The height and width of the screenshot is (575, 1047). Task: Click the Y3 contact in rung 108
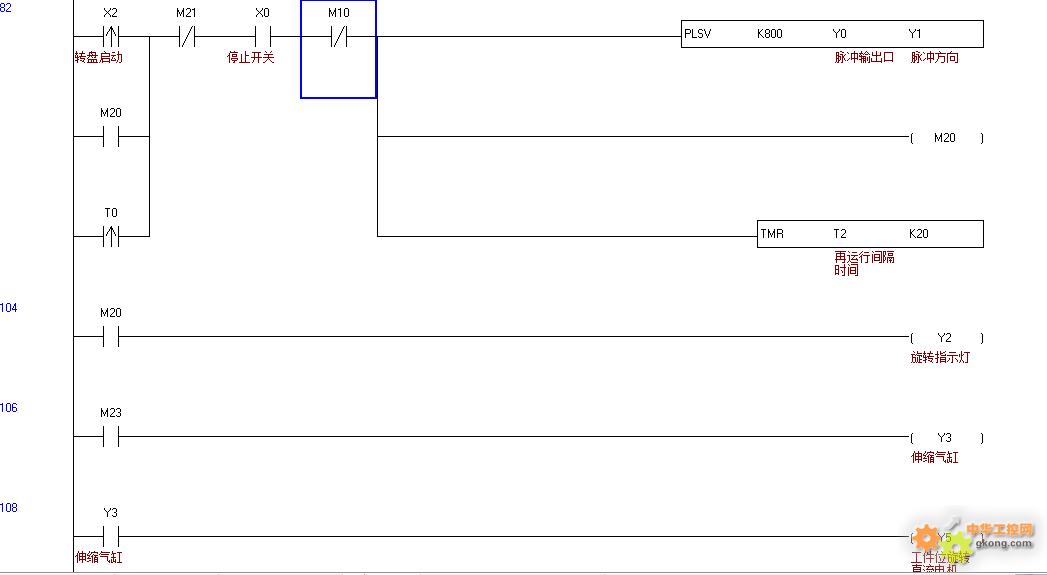(111, 537)
